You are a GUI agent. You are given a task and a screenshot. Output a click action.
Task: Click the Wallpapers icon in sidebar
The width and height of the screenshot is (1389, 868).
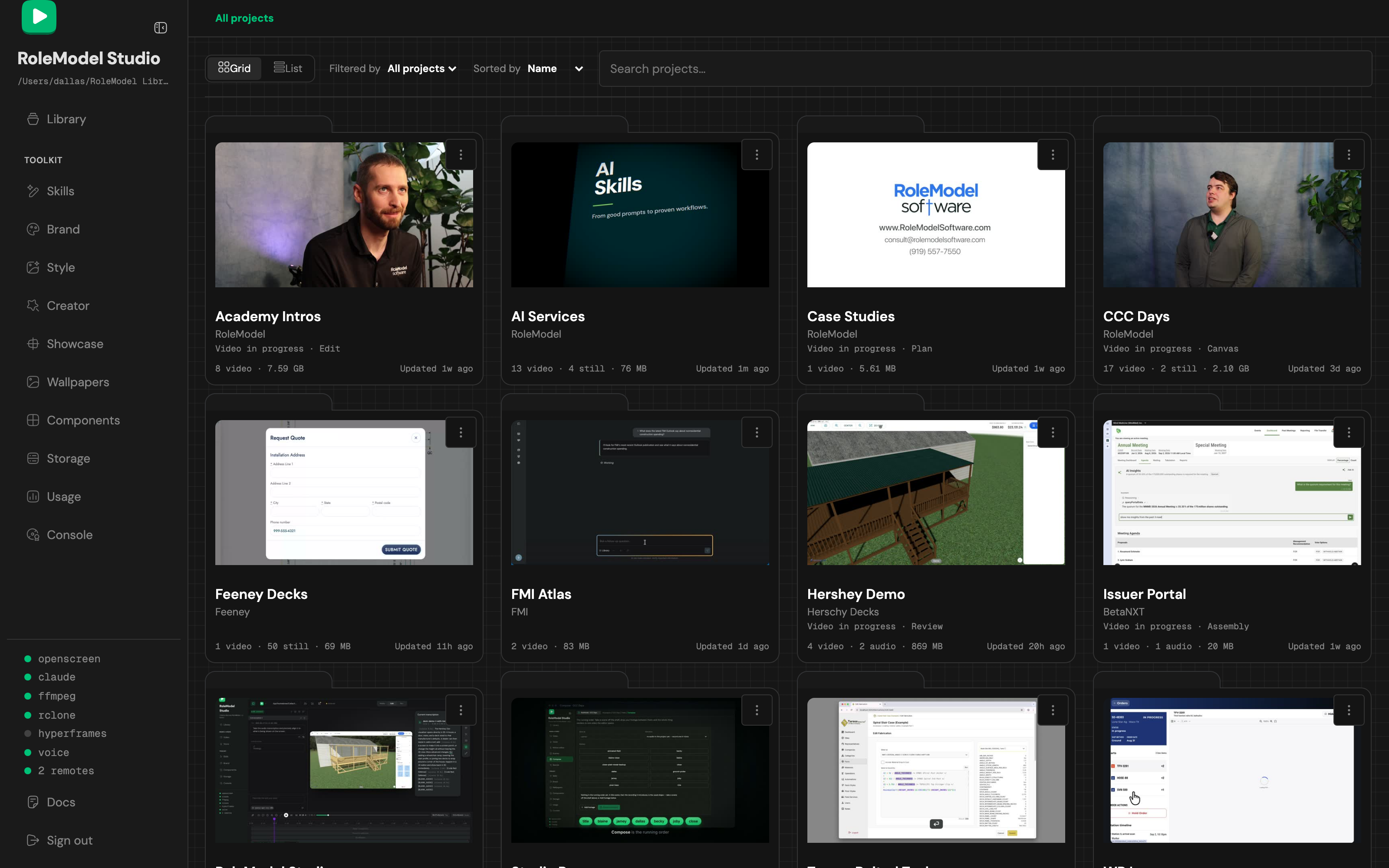pos(33,382)
